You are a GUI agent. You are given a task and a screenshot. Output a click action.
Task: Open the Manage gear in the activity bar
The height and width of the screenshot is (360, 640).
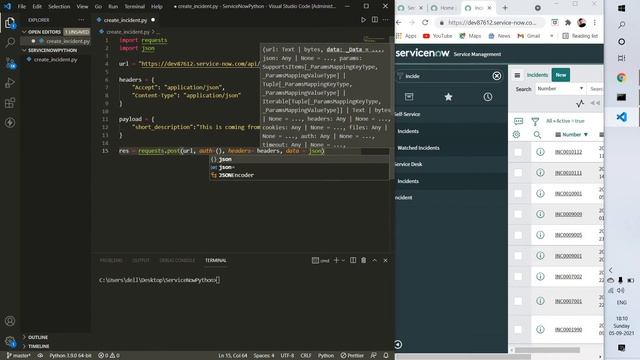tap(10, 341)
